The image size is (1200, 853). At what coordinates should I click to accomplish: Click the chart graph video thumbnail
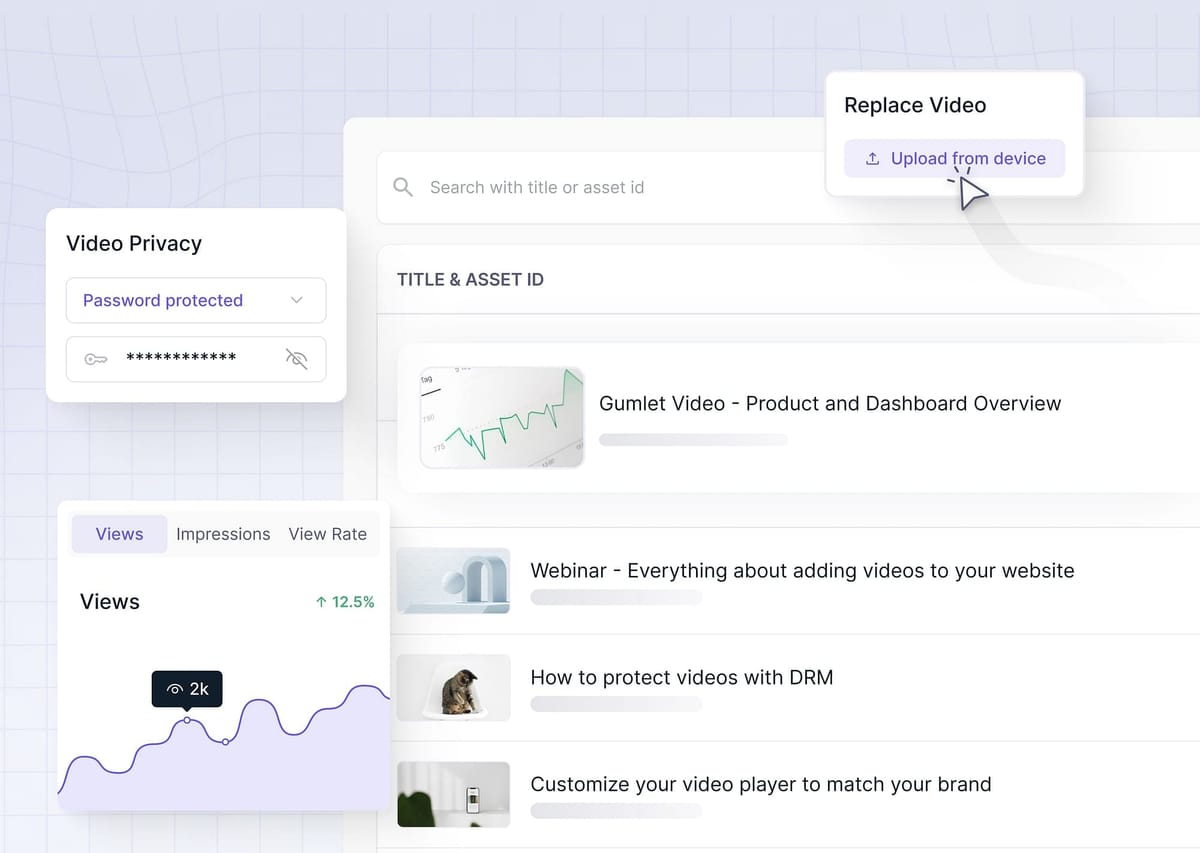click(502, 417)
